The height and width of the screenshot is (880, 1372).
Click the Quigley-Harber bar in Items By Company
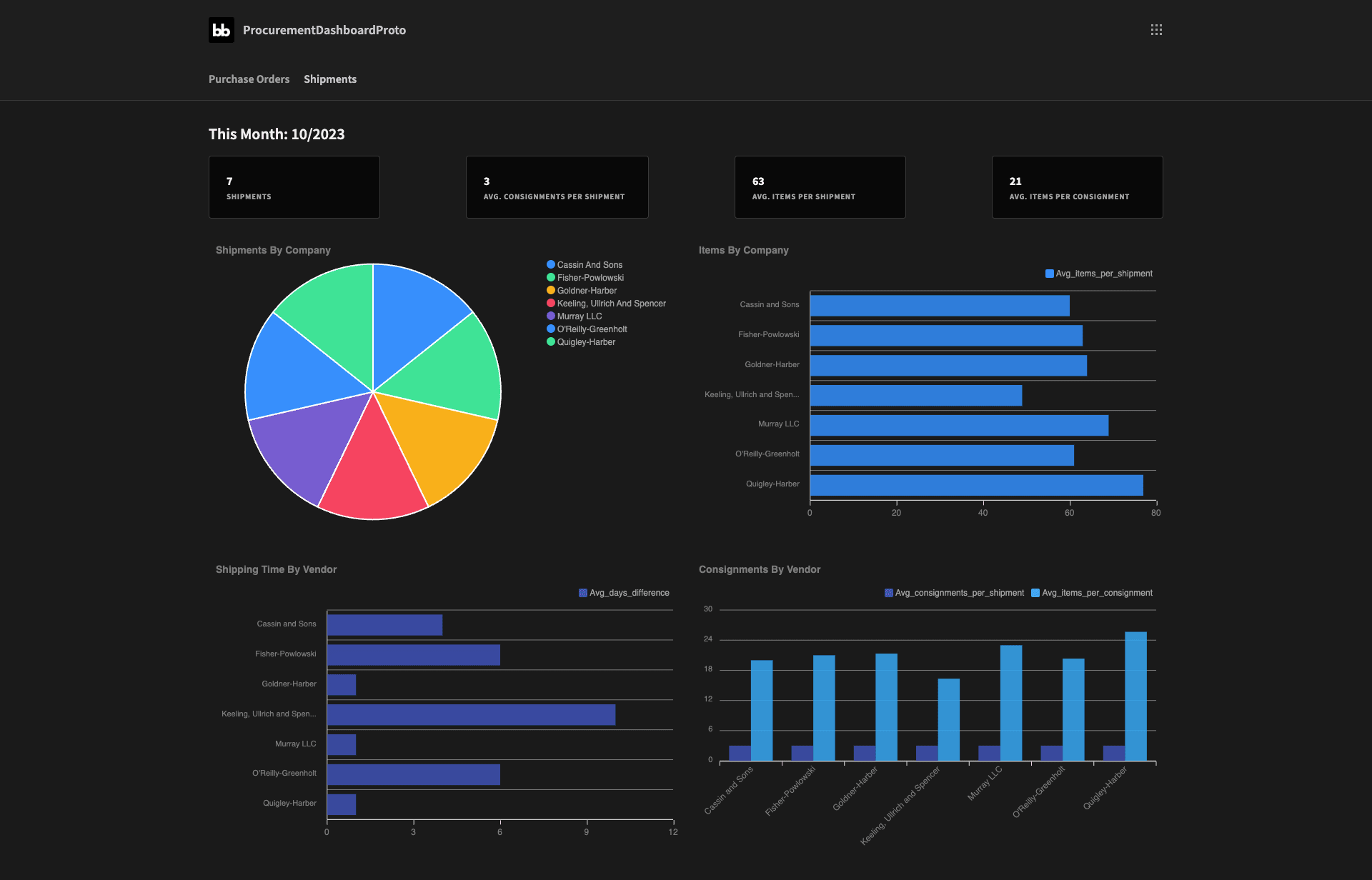[x=976, y=485]
